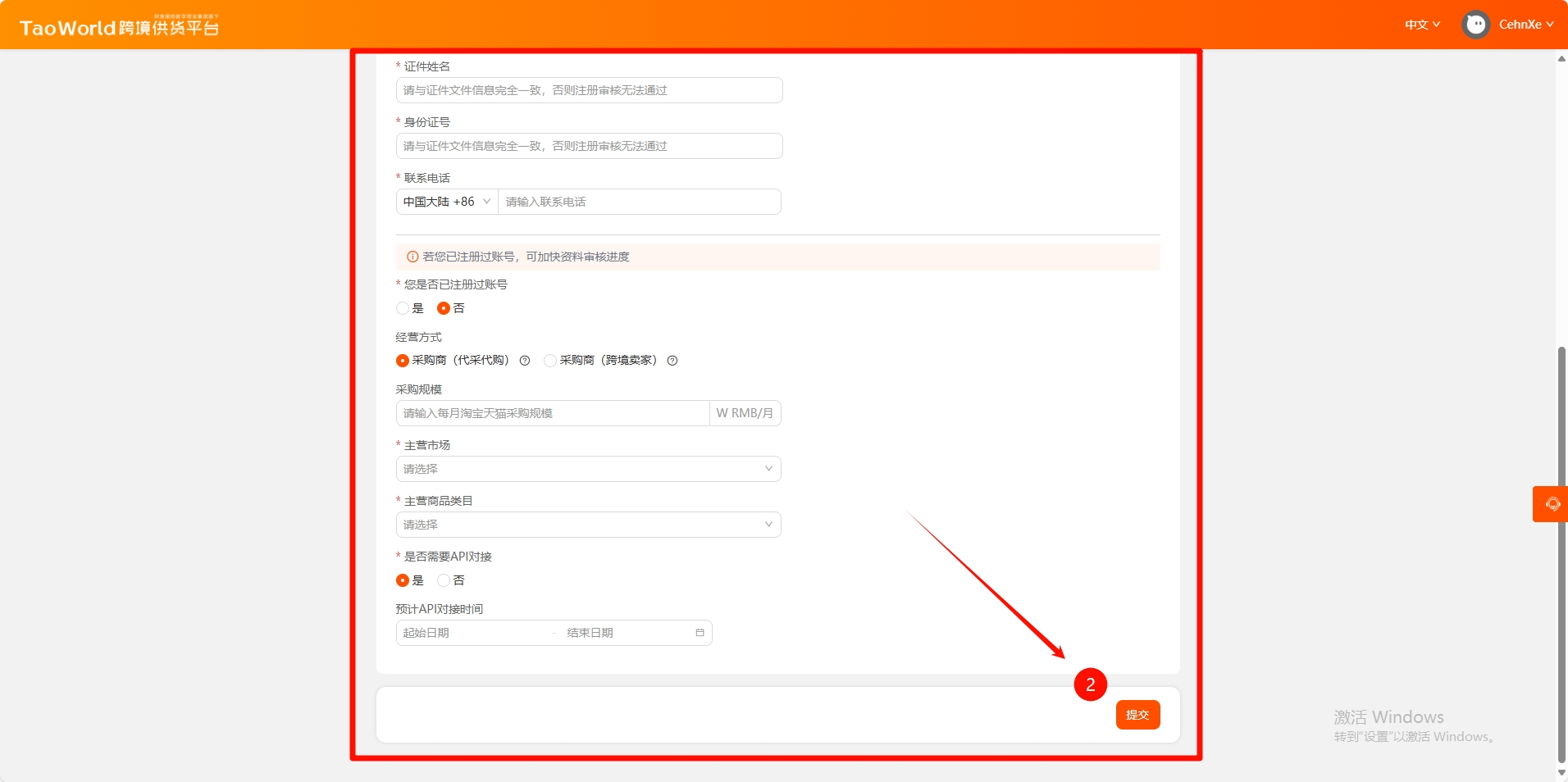The width and height of the screenshot is (1568, 782).
Task: Focus the 采购规模 input field
Action: pos(552,413)
